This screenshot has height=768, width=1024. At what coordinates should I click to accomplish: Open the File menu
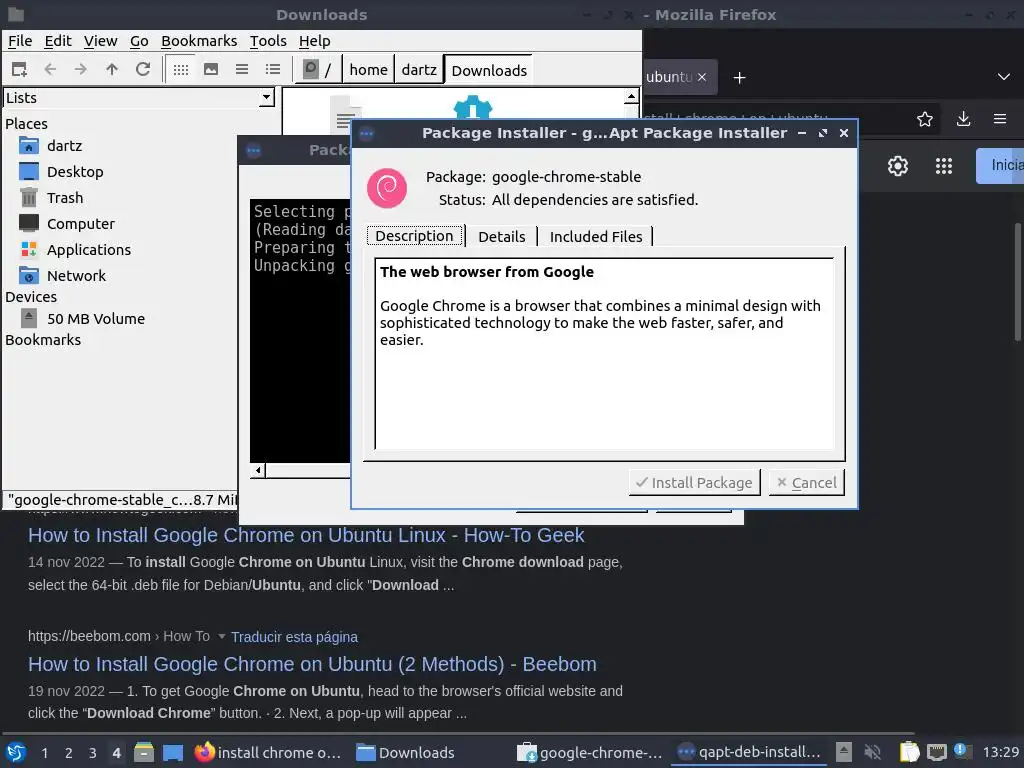click(x=20, y=41)
